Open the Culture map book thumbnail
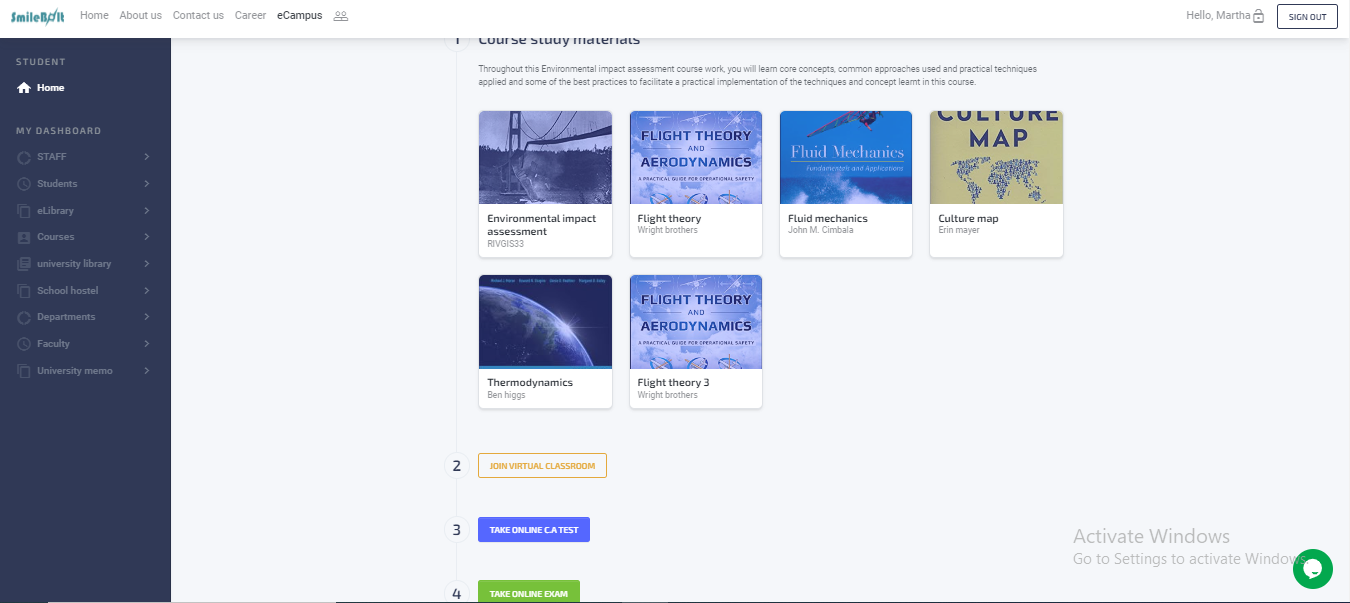The image size is (1350, 603). (x=996, y=158)
